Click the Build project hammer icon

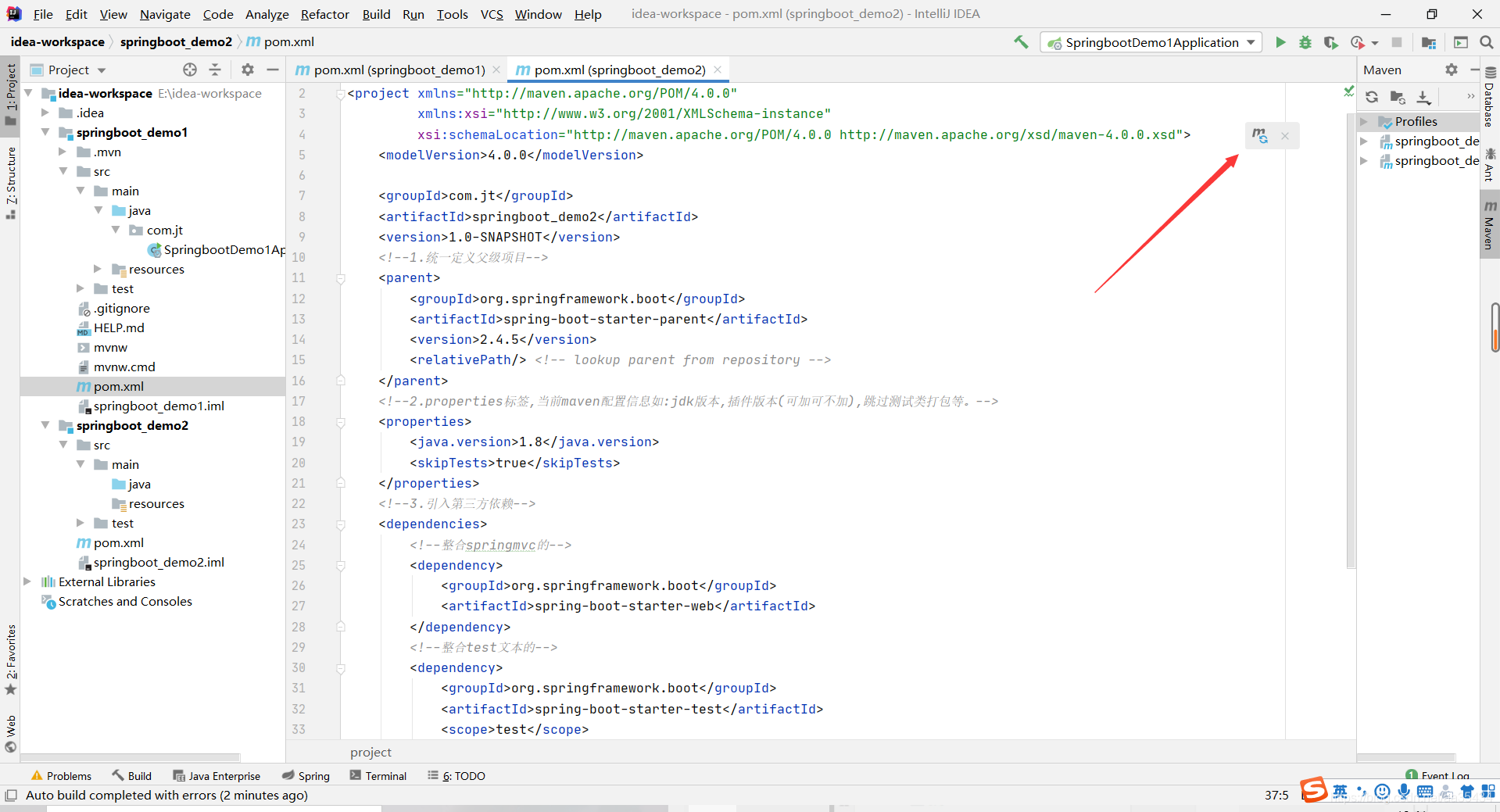[x=1021, y=42]
